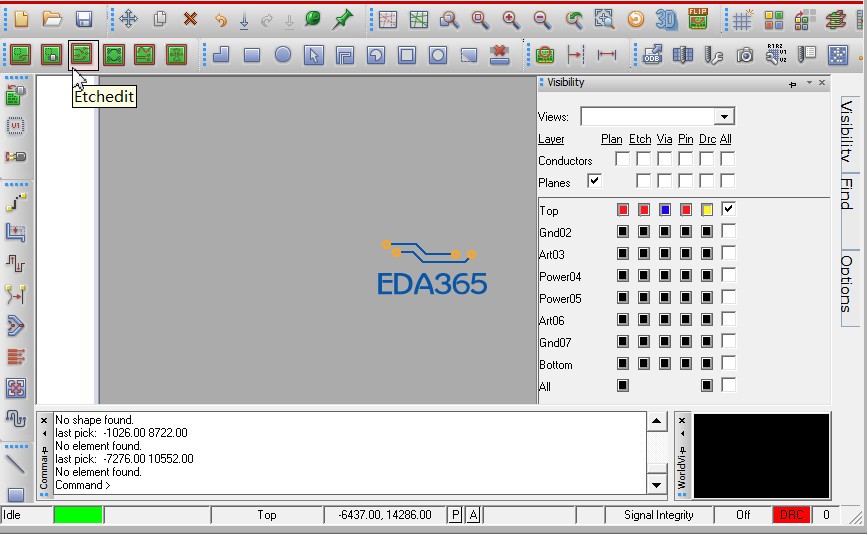The width and height of the screenshot is (867, 534).
Task: Select the Move tool with four arrows
Action: (128, 19)
